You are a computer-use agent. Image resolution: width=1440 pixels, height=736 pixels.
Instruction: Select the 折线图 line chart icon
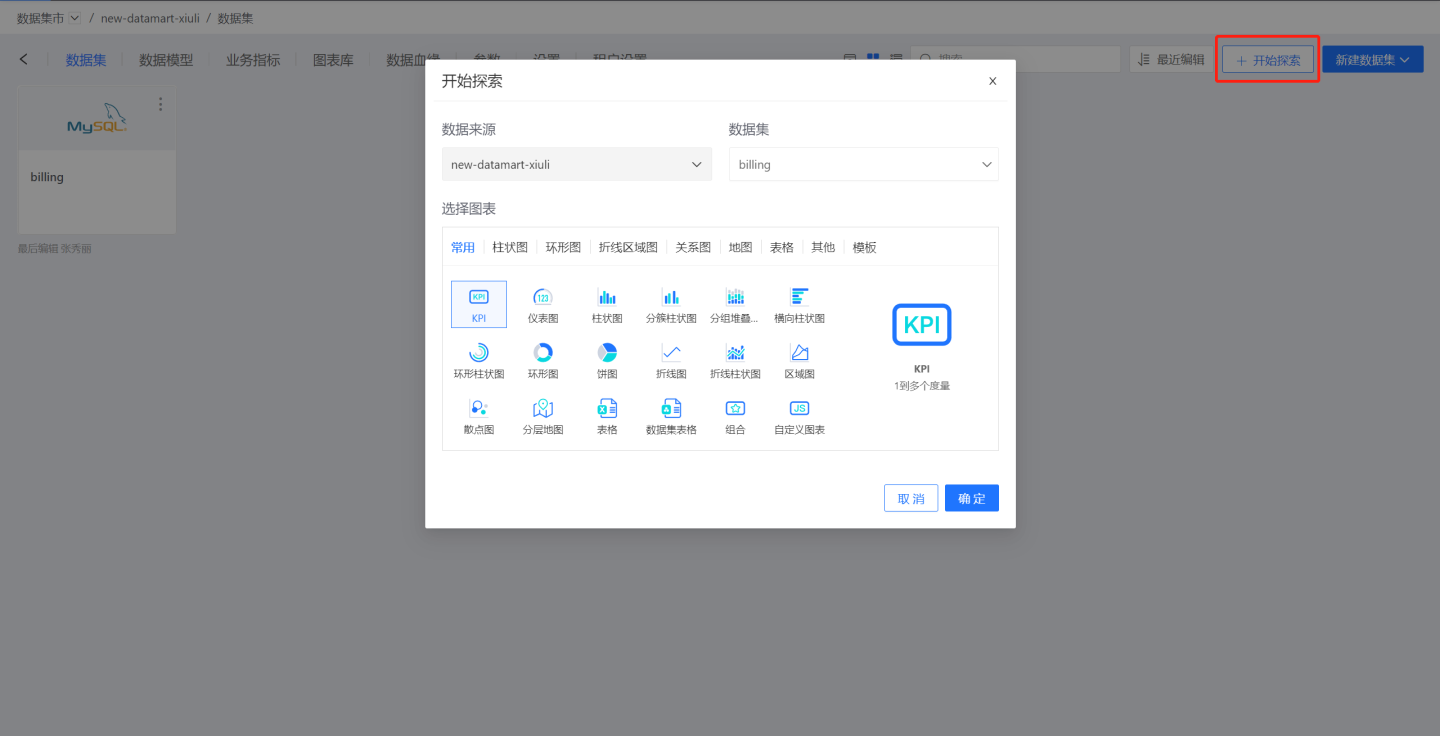[x=671, y=353]
